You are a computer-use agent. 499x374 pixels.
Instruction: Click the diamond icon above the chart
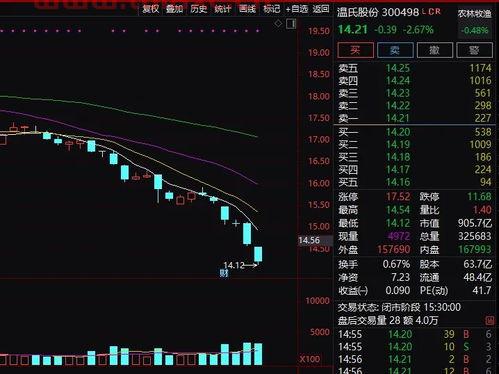pos(278,24)
